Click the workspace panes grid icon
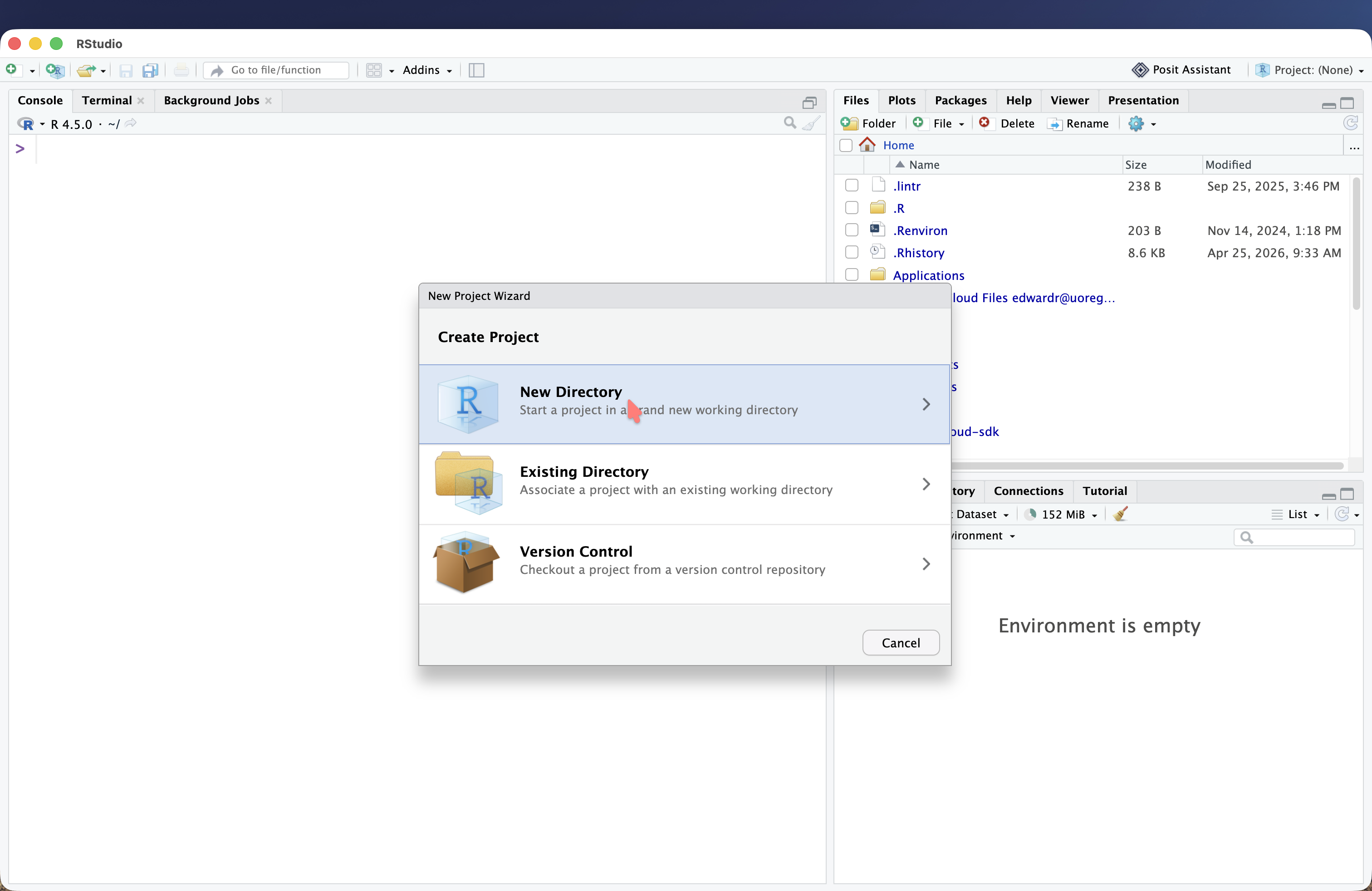 (374, 70)
